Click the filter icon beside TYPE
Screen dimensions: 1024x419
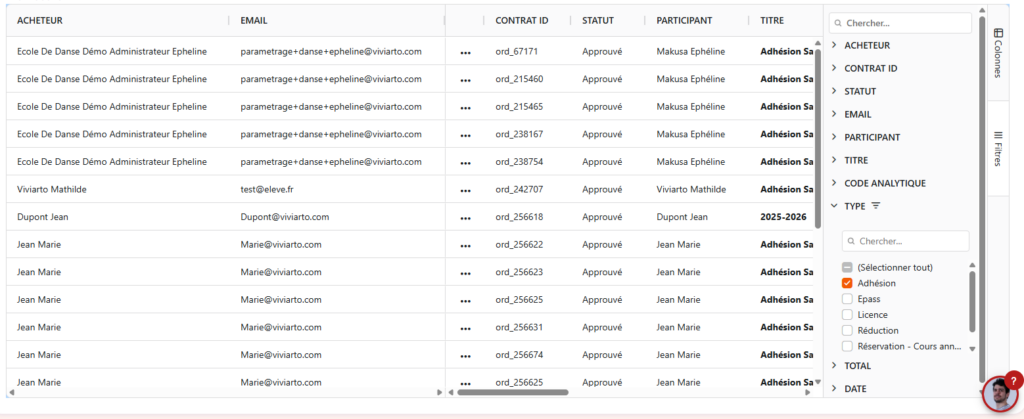click(876, 206)
